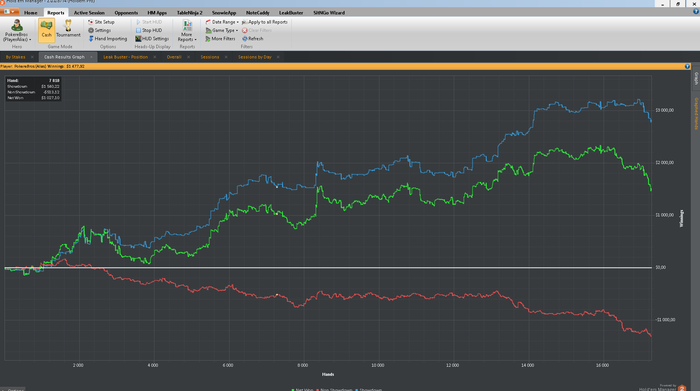Image resolution: width=700 pixels, height=391 pixels.
Task: Open the SnowieApp tab
Action: [x=224, y=12]
